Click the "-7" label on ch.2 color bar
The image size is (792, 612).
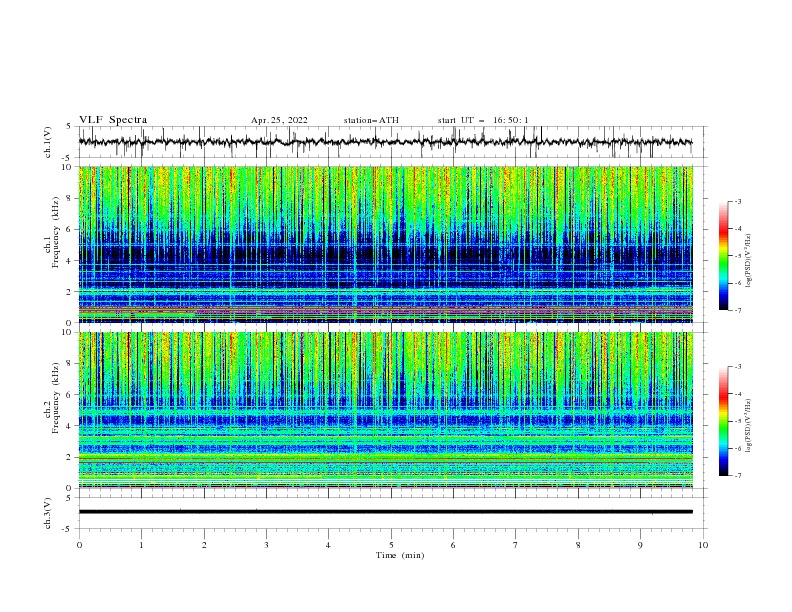(737, 475)
